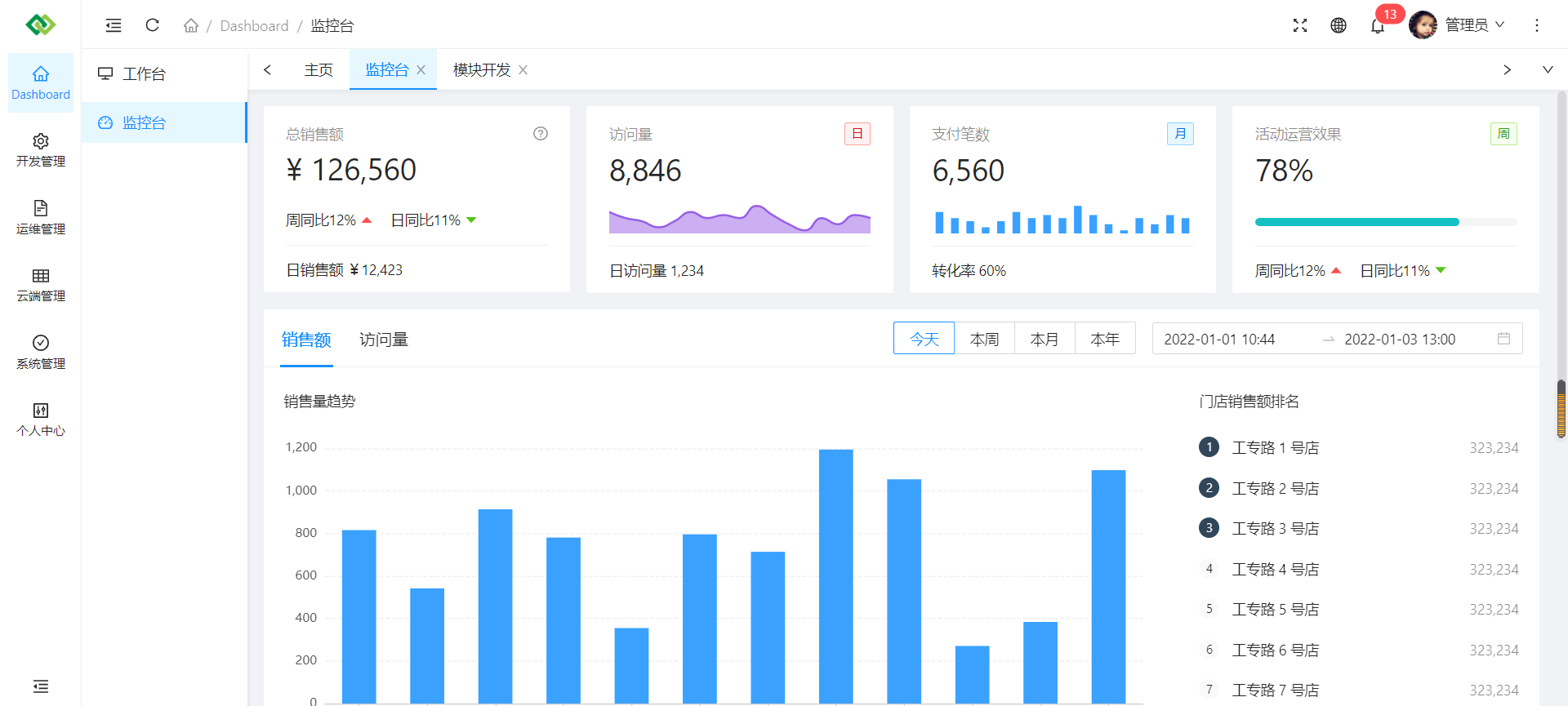1568x706 pixels.
Task: Click the tallest bar in 销售量趋势 chart
Action: 836,575
